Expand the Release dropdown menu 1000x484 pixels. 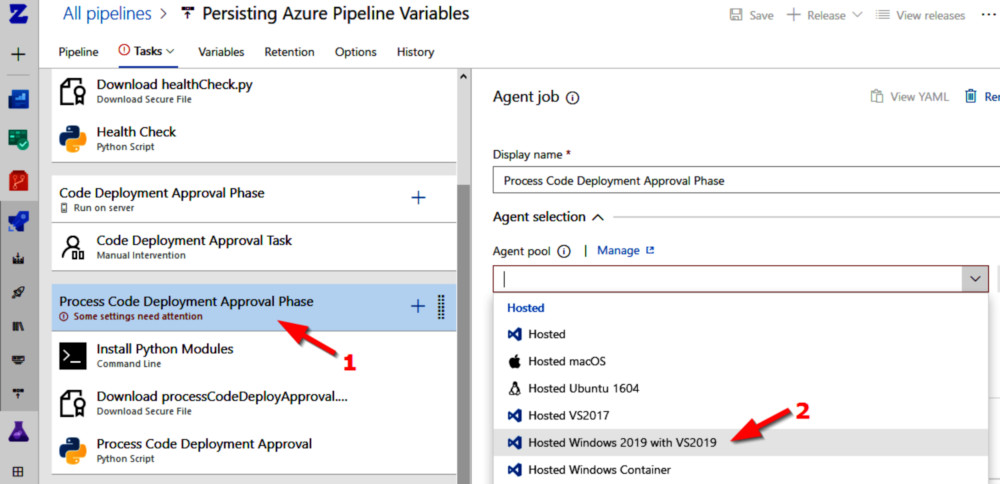click(857, 15)
